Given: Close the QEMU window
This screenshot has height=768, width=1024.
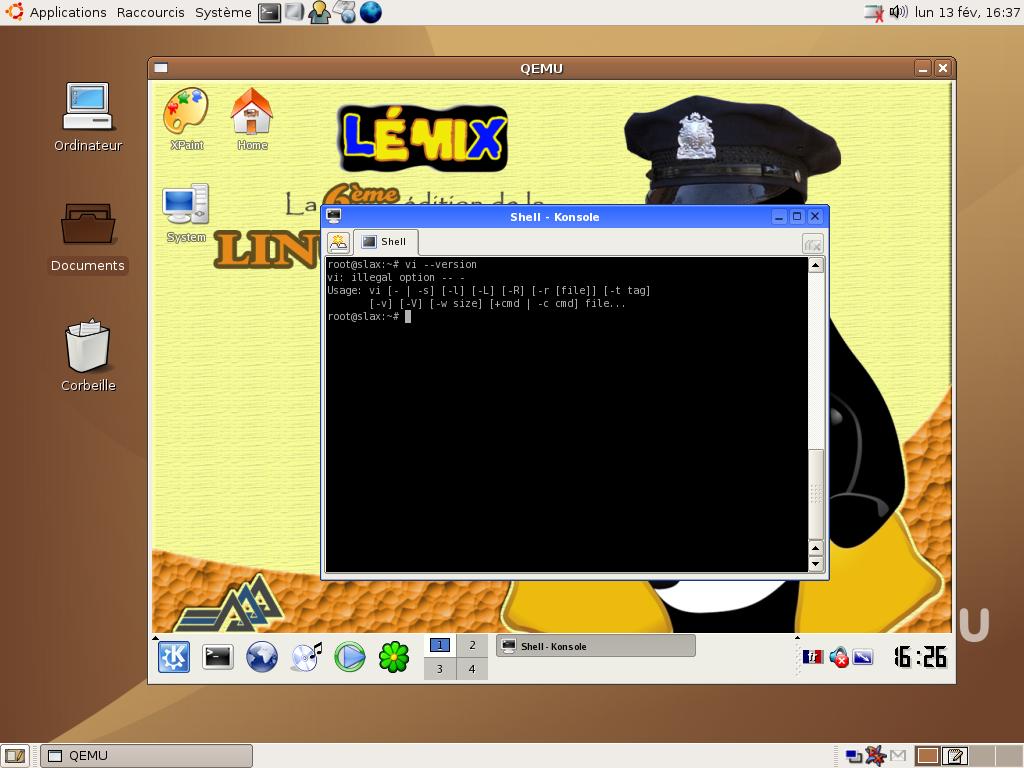Looking at the screenshot, I should pos(942,68).
